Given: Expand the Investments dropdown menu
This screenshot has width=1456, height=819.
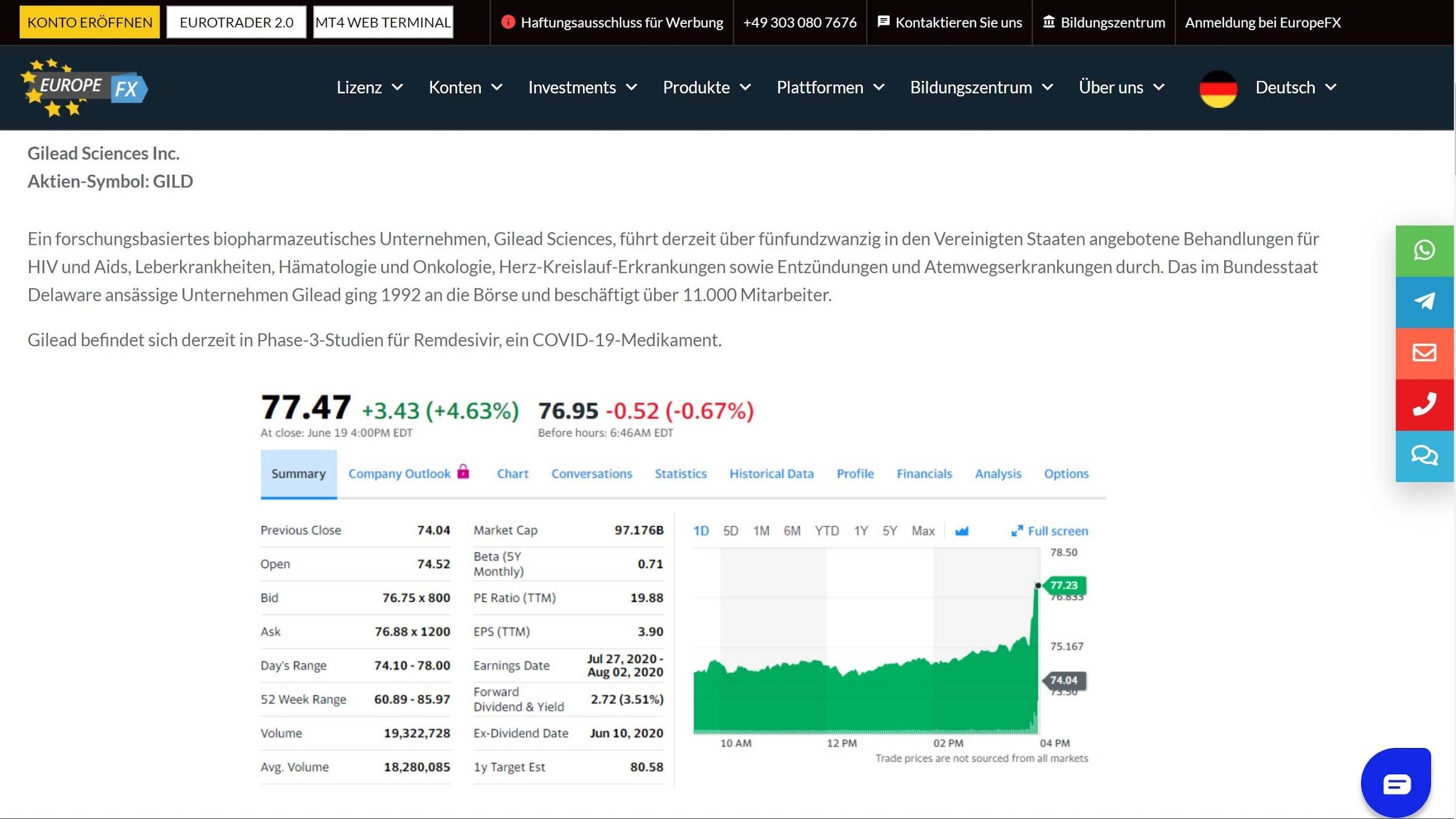Looking at the screenshot, I should click(x=582, y=88).
